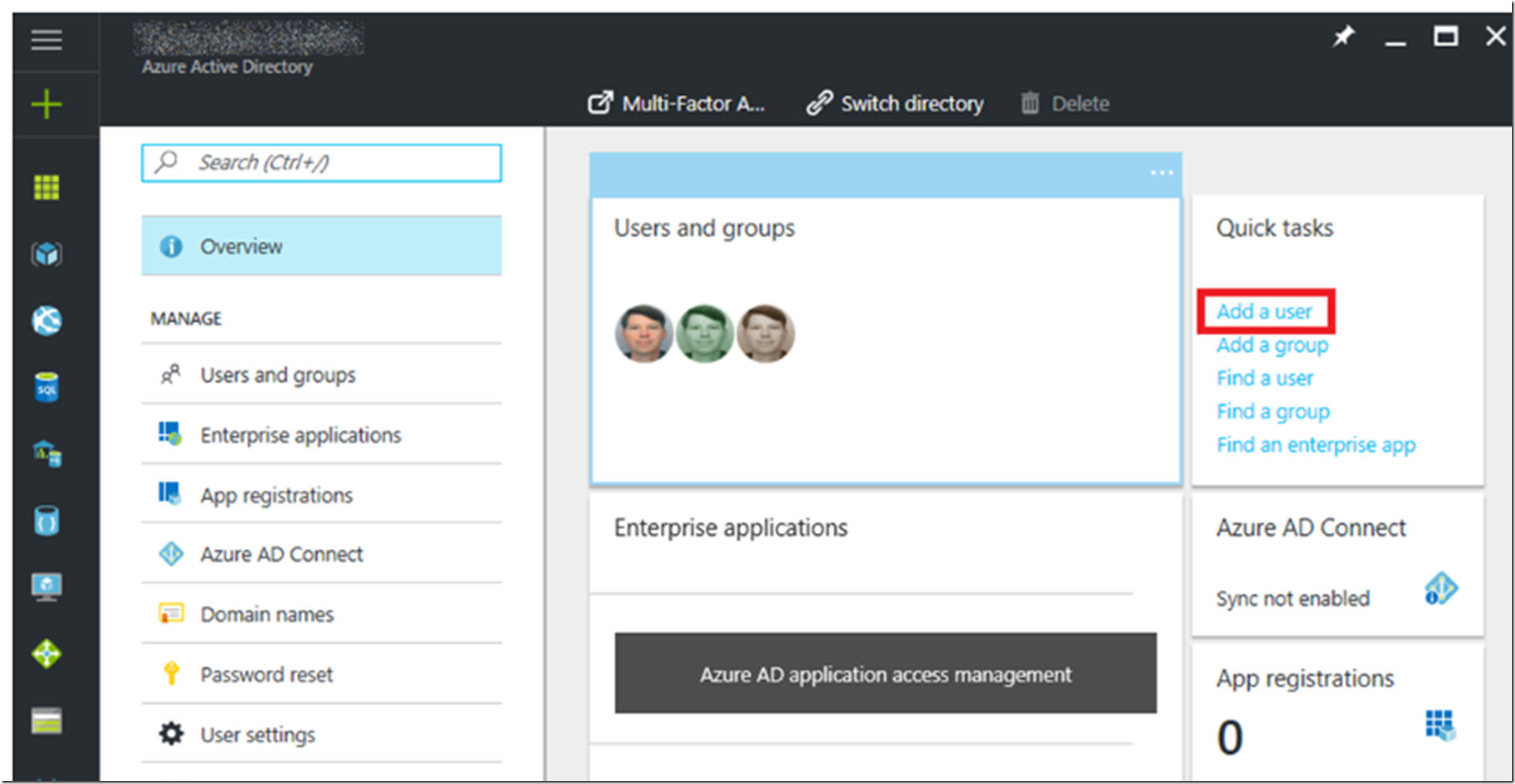Click the Find a group link
The width and height of the screenshot is (1515, 784).
1273,412
